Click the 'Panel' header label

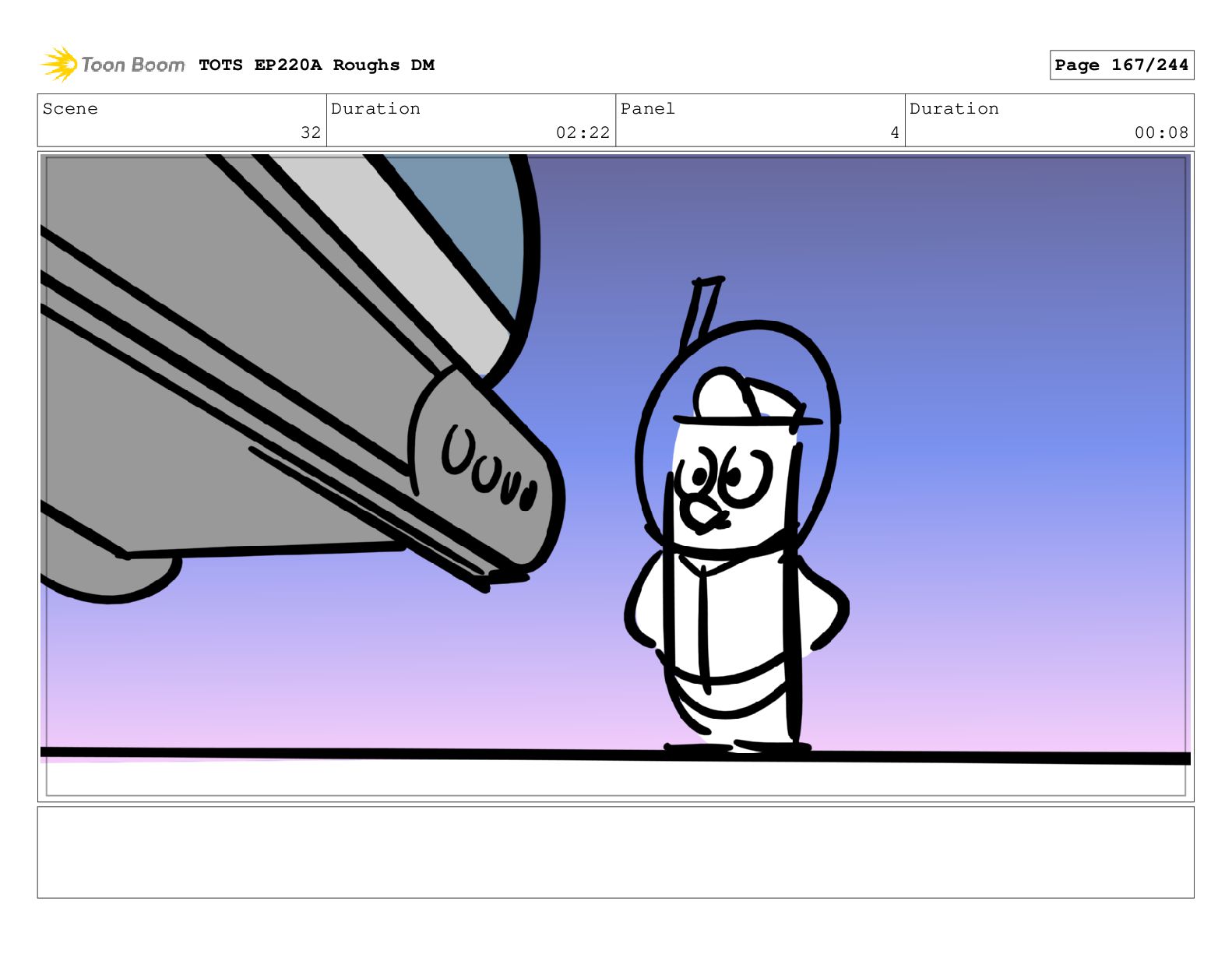(x=647, y=109)
